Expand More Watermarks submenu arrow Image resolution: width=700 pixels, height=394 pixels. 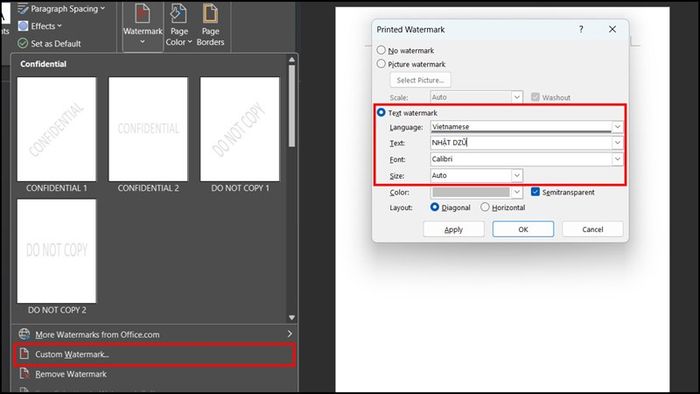tap(289, 334)
